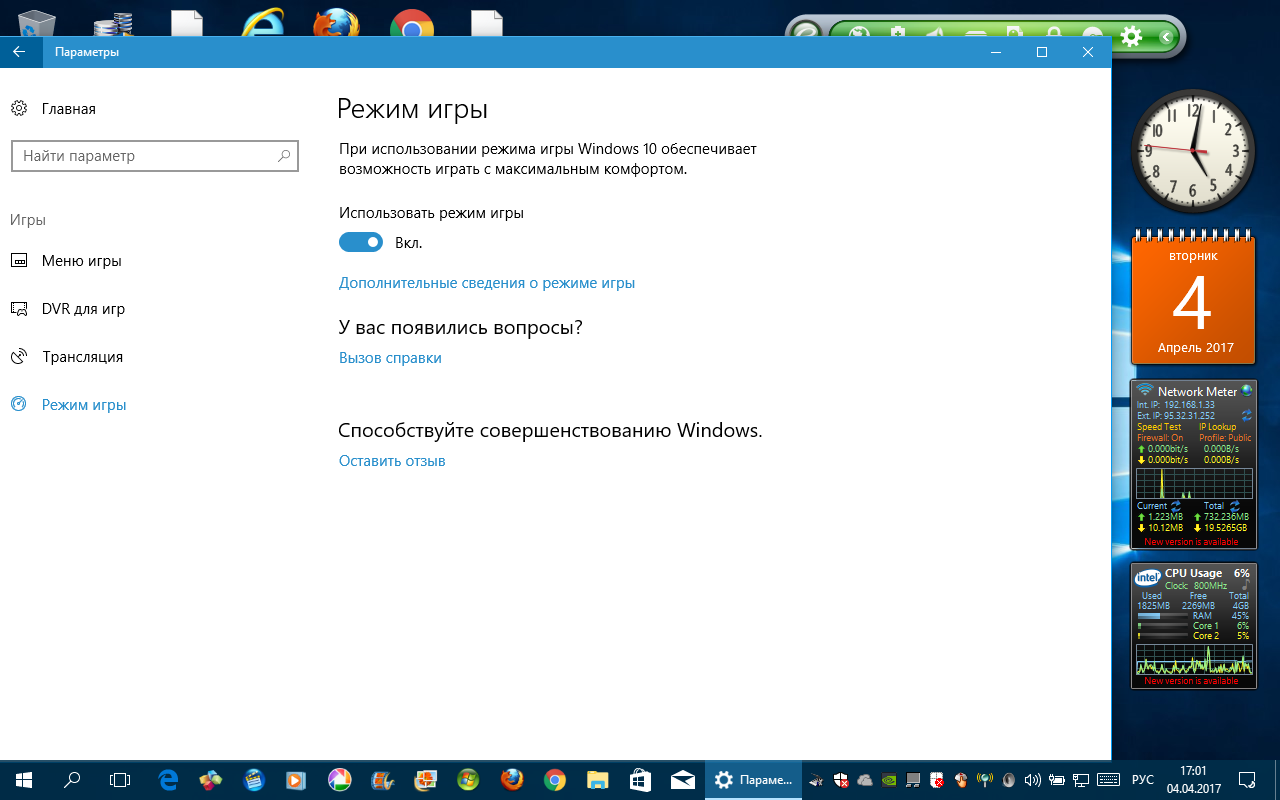1280x800 pixels.
Task: Open the touch keyboard tray icon
Action: pyautogui.click(x=1107, y=779)
